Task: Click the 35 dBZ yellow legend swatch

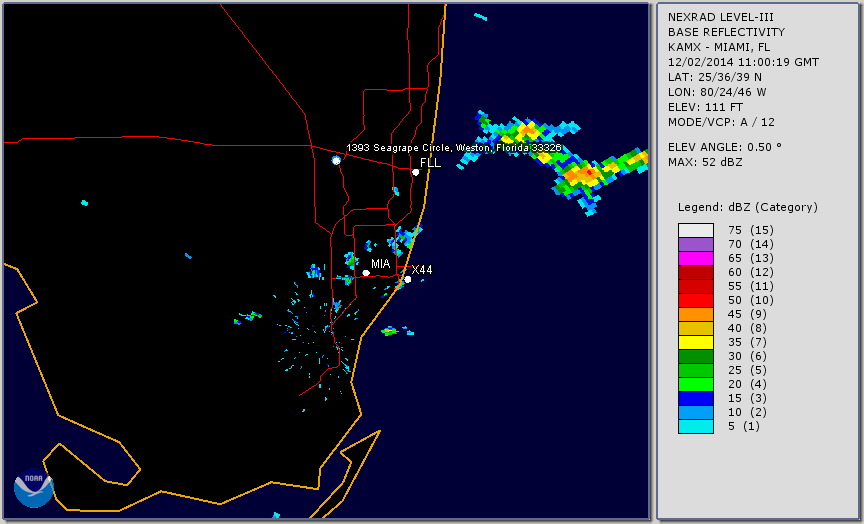Action: coord(696,342)
